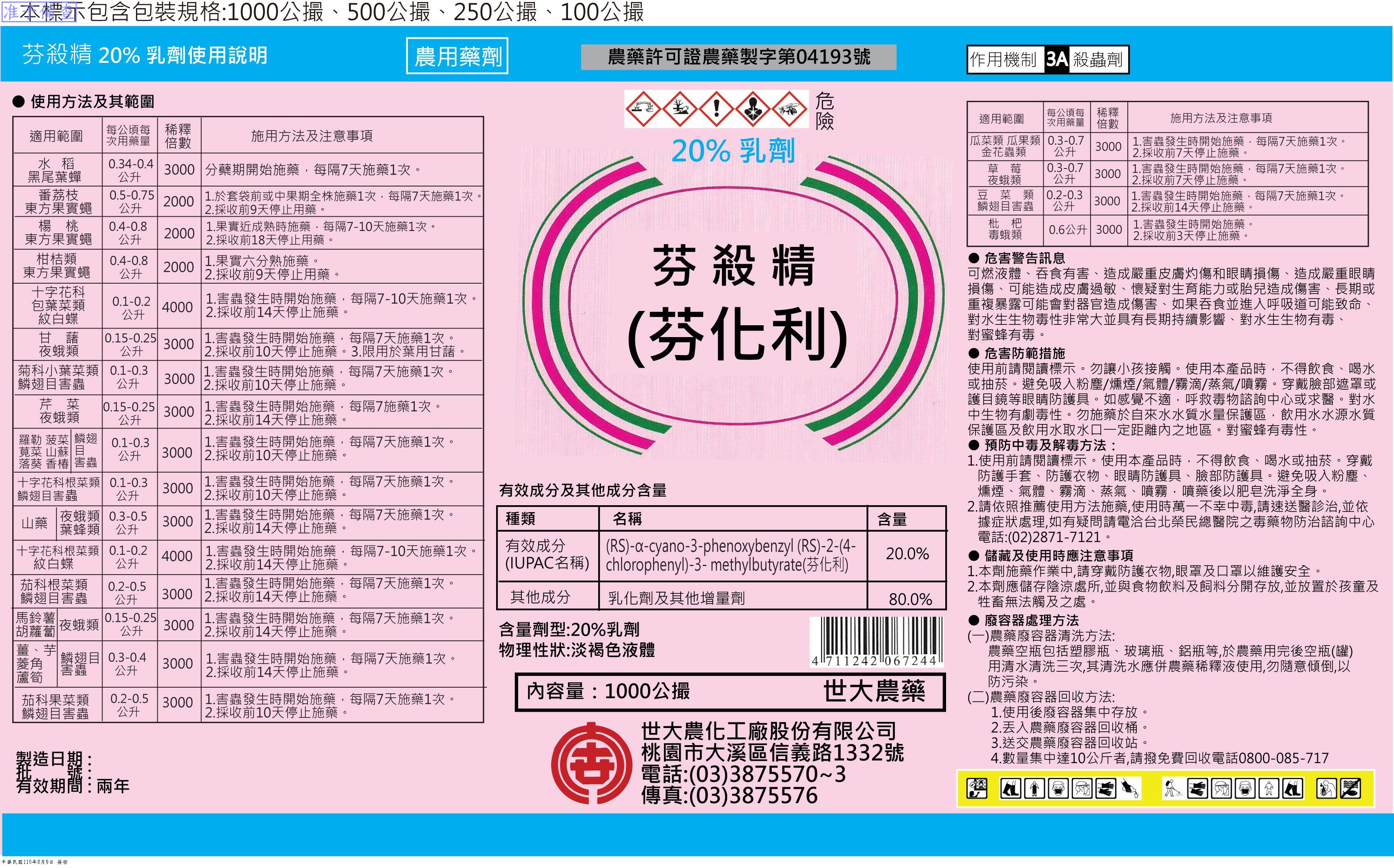The image size is (1394, 868).
Task: Click the boots icon beside the apron icon
Action: (x=1011, y=788)
